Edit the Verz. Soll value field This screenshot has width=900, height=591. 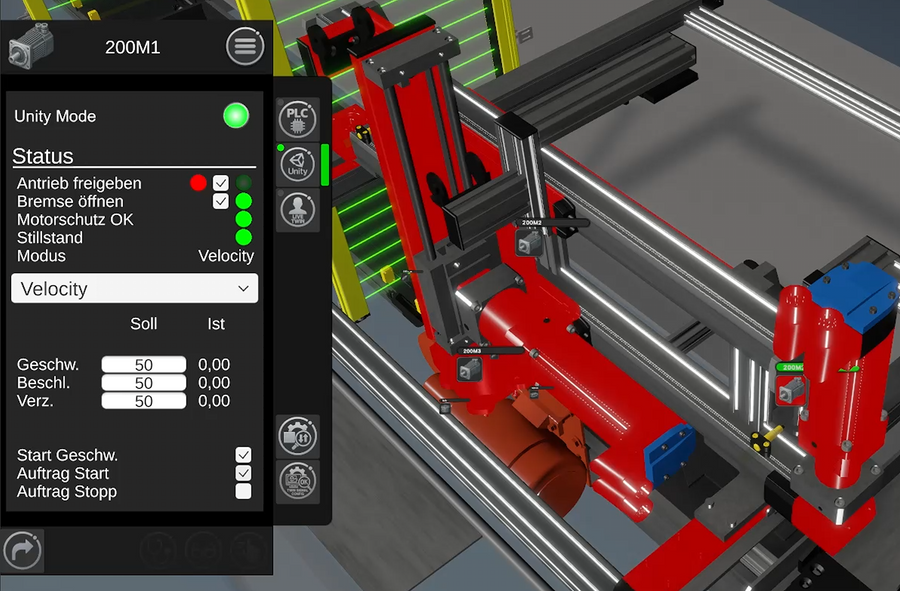coord(143,401)
